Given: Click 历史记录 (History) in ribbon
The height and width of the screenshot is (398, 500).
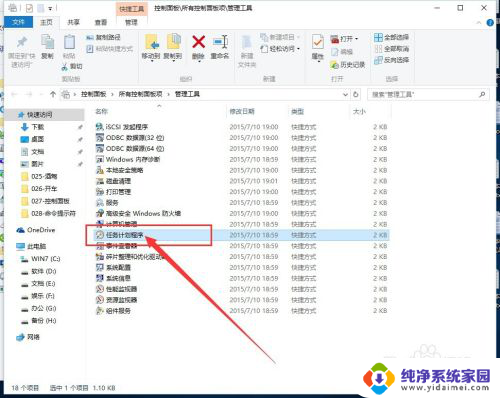Looking at the screenshot, I should coord(348,65).
